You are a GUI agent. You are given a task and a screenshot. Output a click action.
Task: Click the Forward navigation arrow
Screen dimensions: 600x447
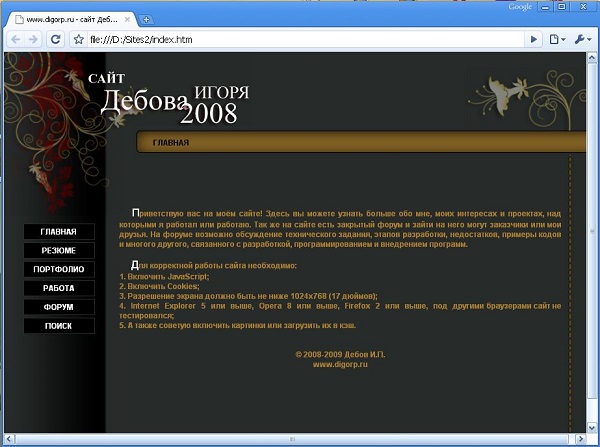coord(34,39)
